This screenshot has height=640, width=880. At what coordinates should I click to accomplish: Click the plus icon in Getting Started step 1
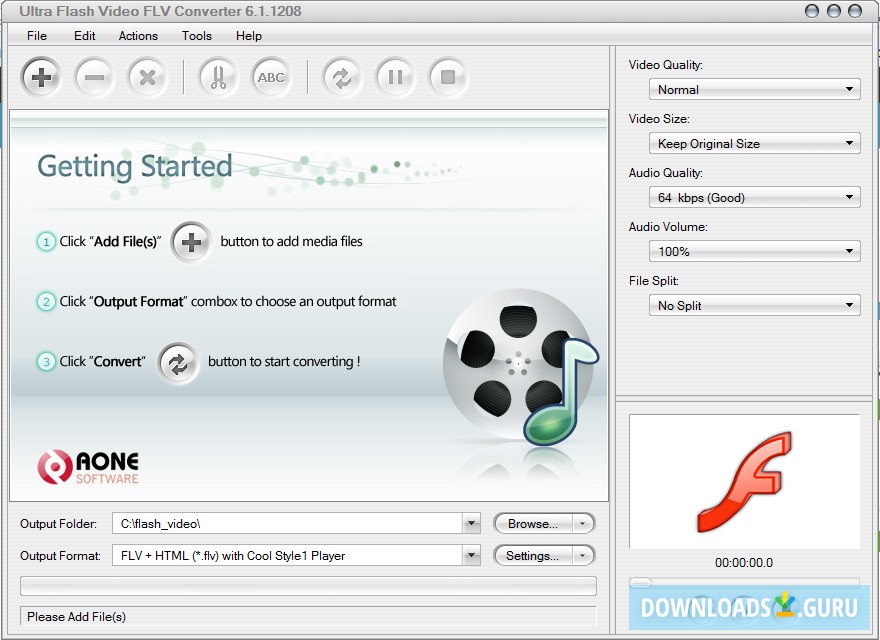[191, 241]
